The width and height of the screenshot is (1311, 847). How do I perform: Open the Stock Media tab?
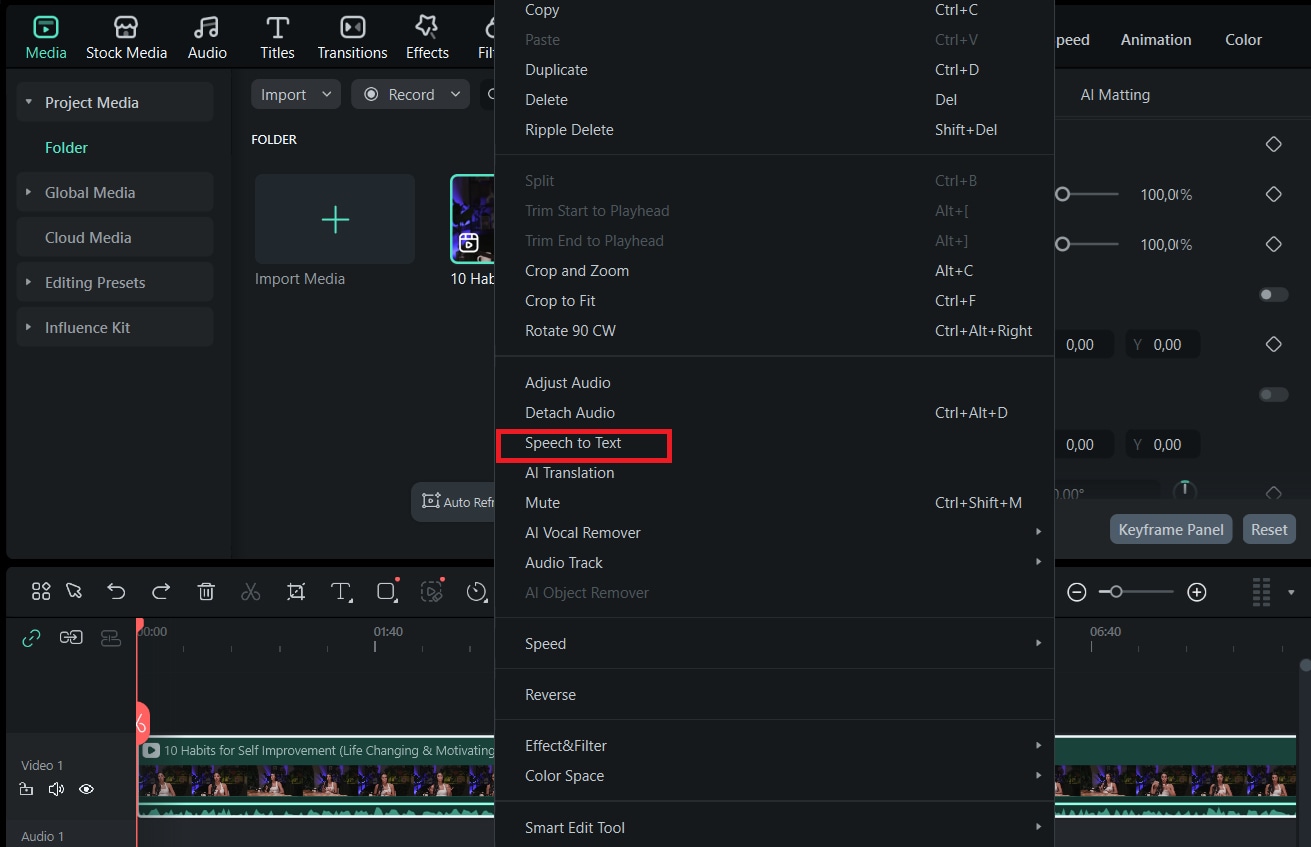[x=126, y=38]
